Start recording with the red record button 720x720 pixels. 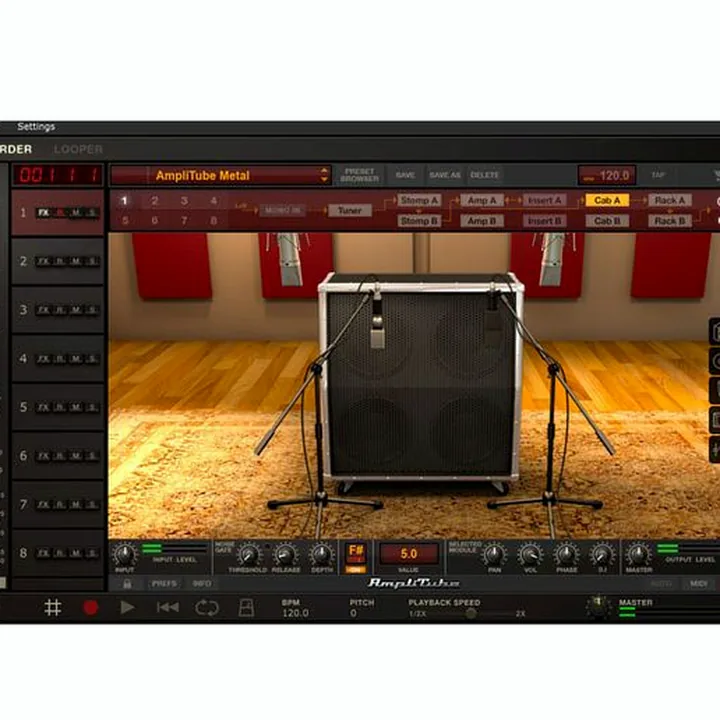(90, 608)
